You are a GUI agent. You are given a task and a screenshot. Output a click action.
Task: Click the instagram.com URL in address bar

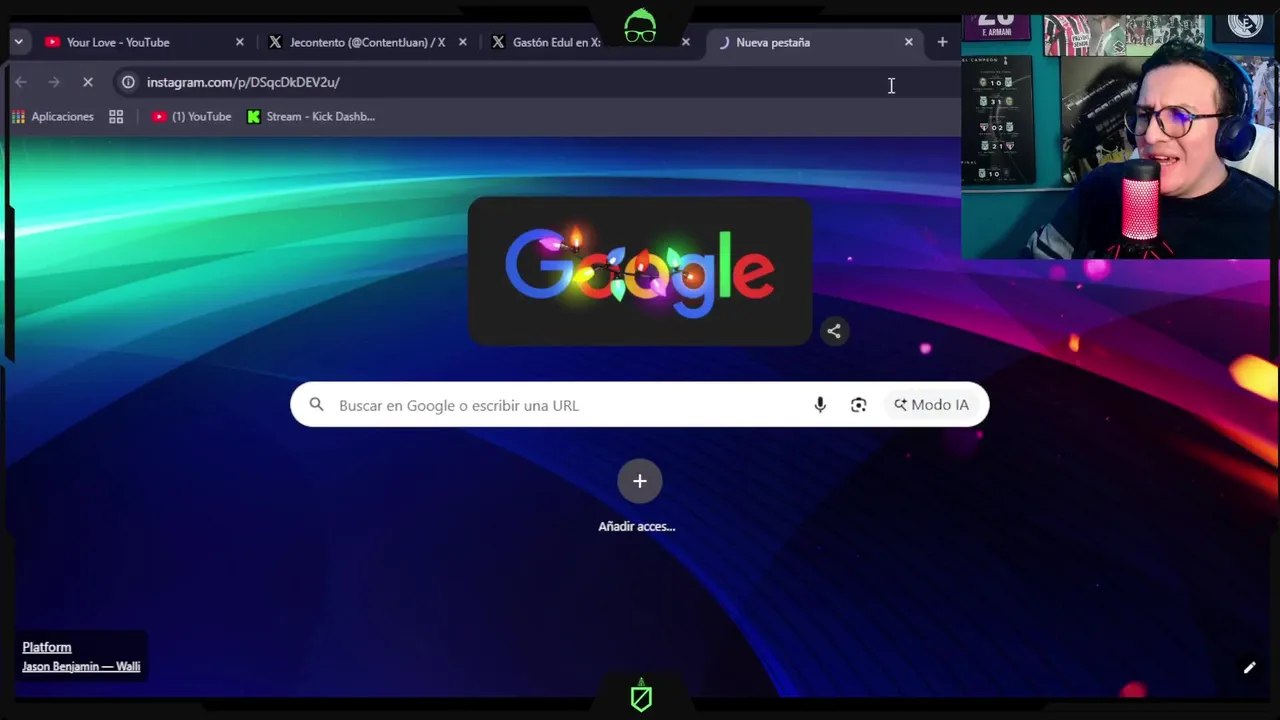click(243, 82)
